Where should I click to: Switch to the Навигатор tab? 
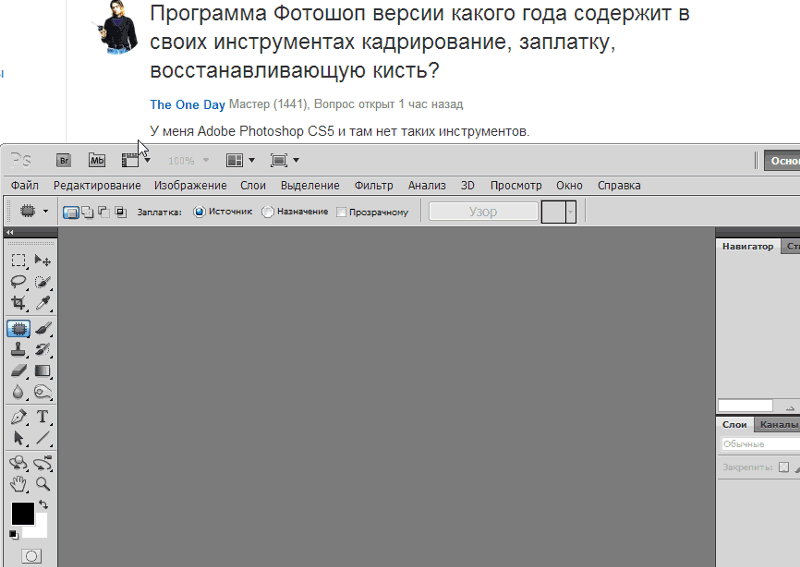(x=748, y=246)
